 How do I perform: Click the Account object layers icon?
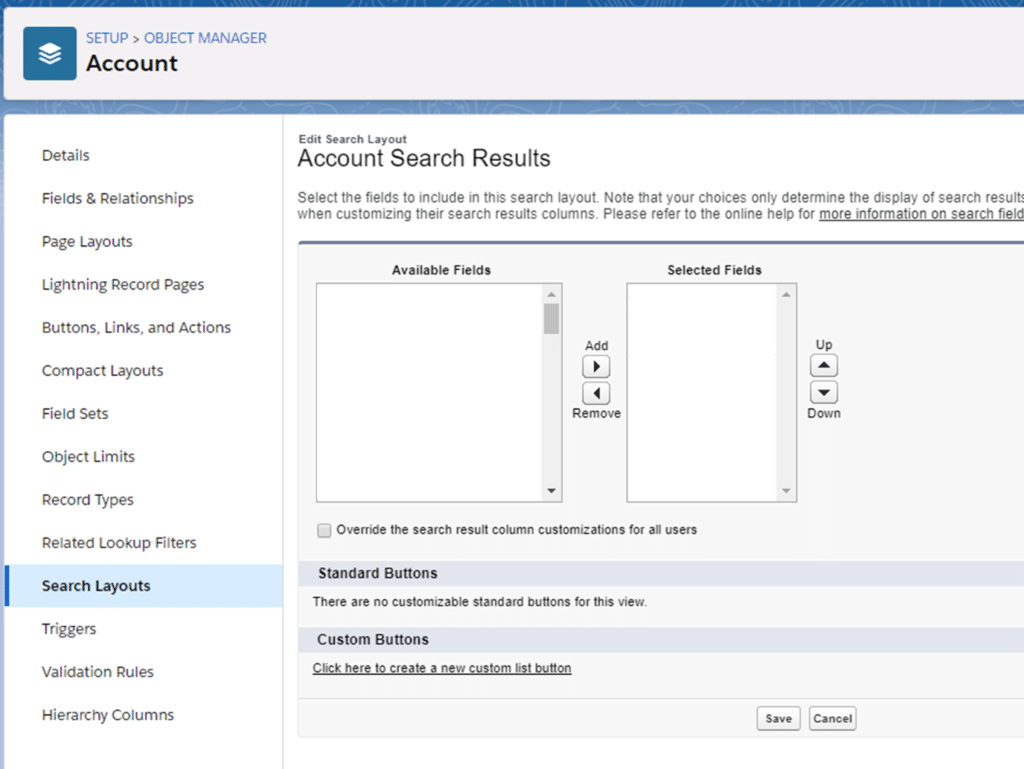pyautogui.click(x=50, y=54)
